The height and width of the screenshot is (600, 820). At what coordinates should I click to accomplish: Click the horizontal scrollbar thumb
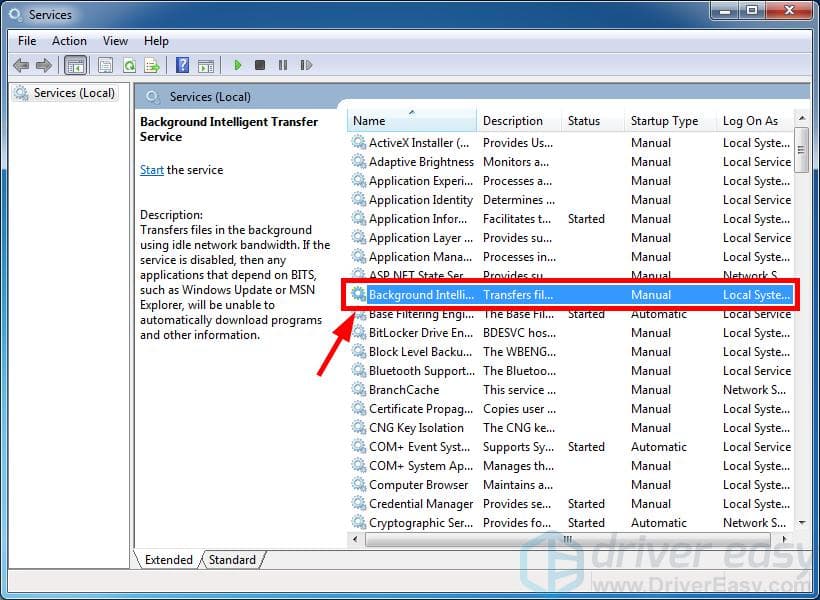coord(567,539)
